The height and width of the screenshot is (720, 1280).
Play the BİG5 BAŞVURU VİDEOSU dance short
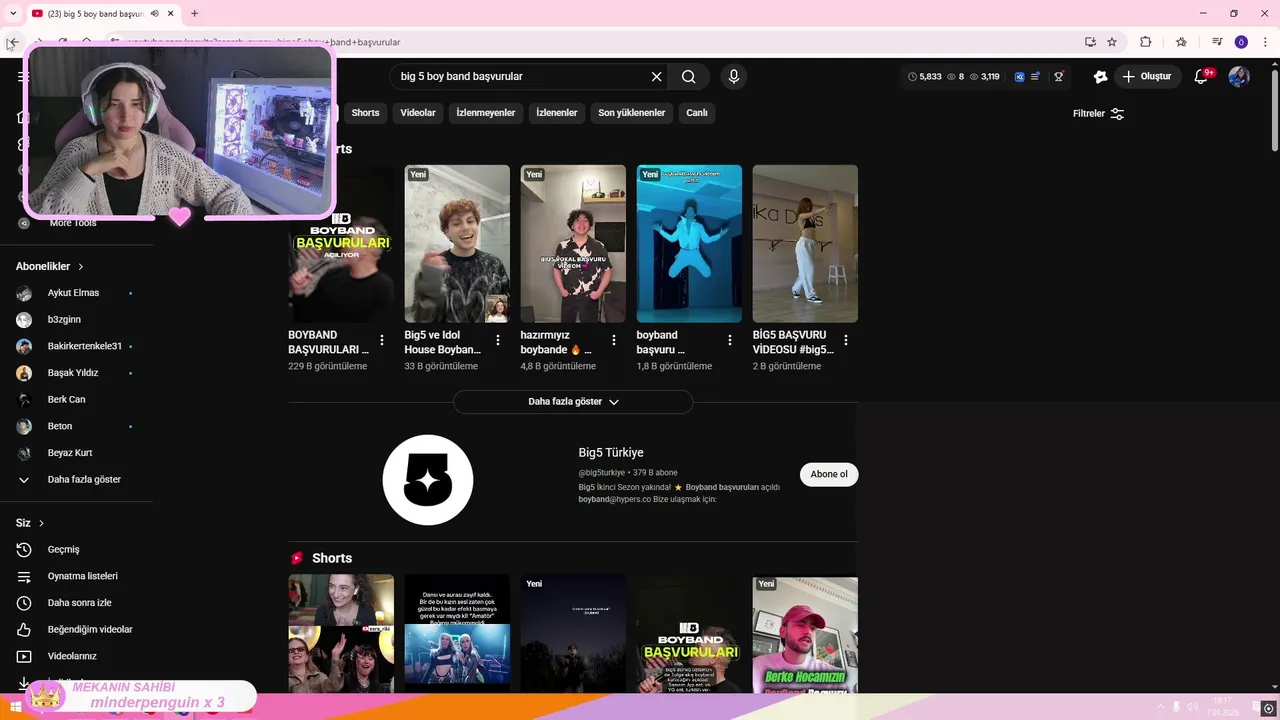click(805, 244)
